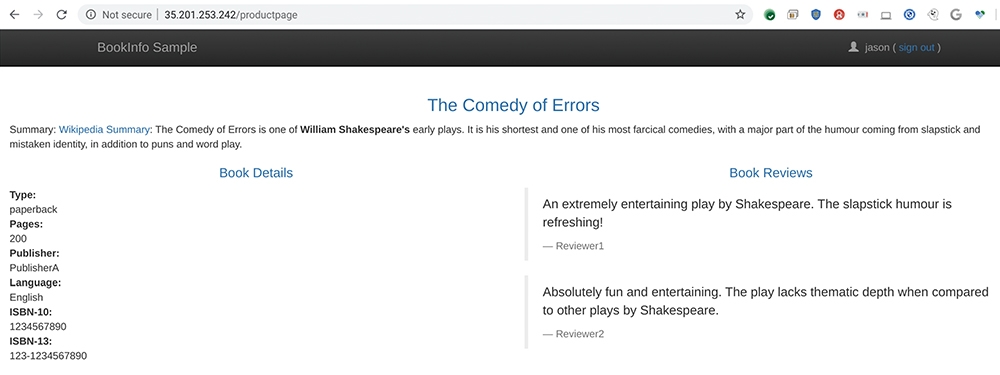Bookmark this page with the star icon
This screenshot has height=375, width=1000.
[740, 15]
